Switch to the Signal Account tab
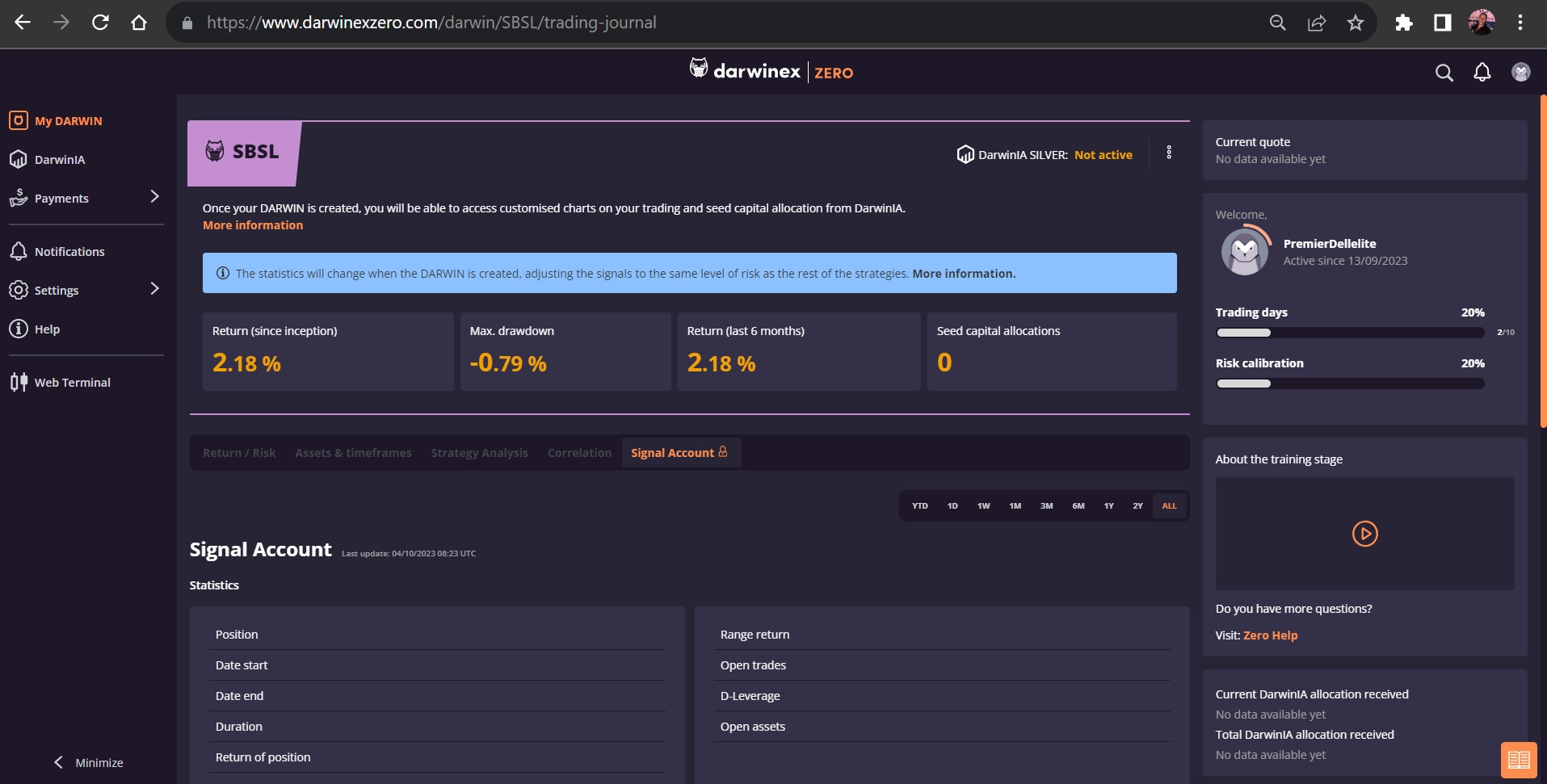Image resolution: width=1547 pixels, height=784 pixels. (x=679, y=453)
